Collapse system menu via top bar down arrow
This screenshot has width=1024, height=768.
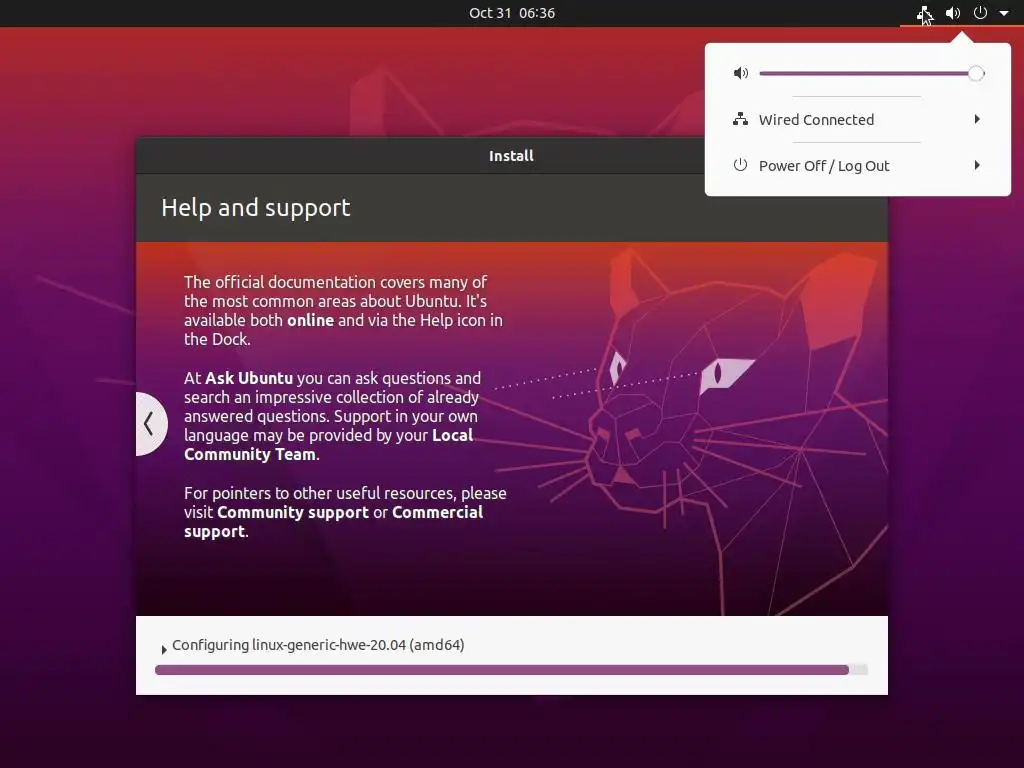point(1004,13)
